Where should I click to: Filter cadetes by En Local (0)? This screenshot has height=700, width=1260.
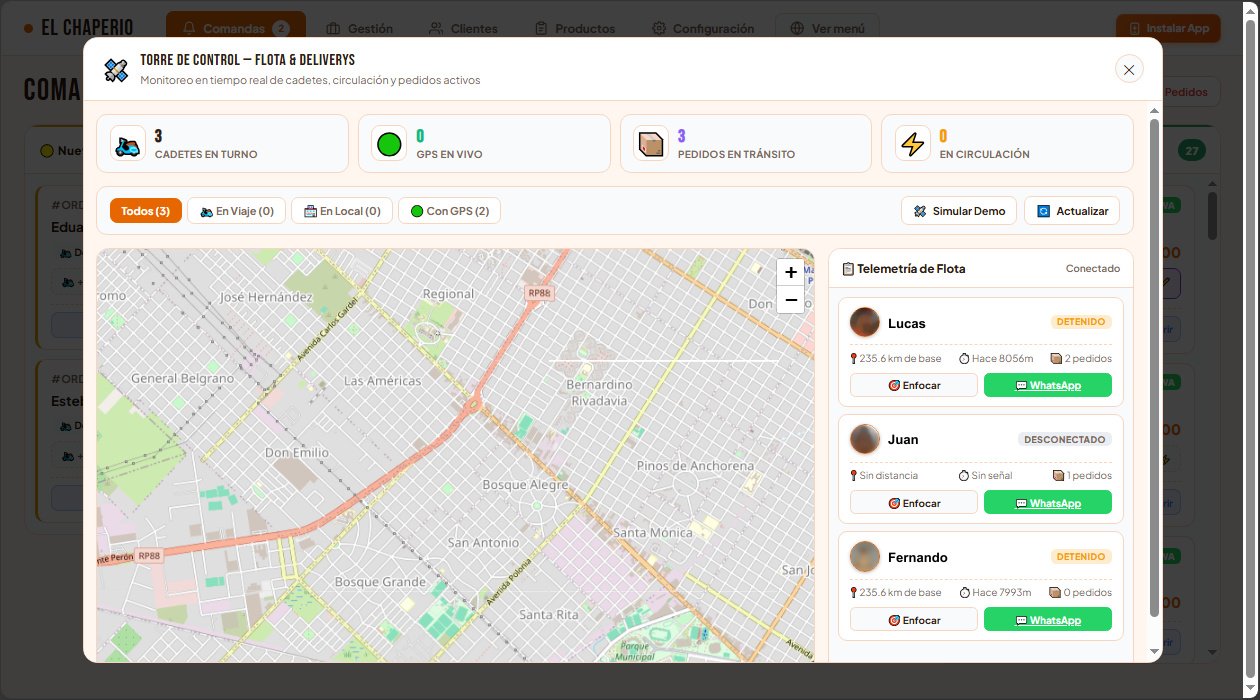coord(342,211)
